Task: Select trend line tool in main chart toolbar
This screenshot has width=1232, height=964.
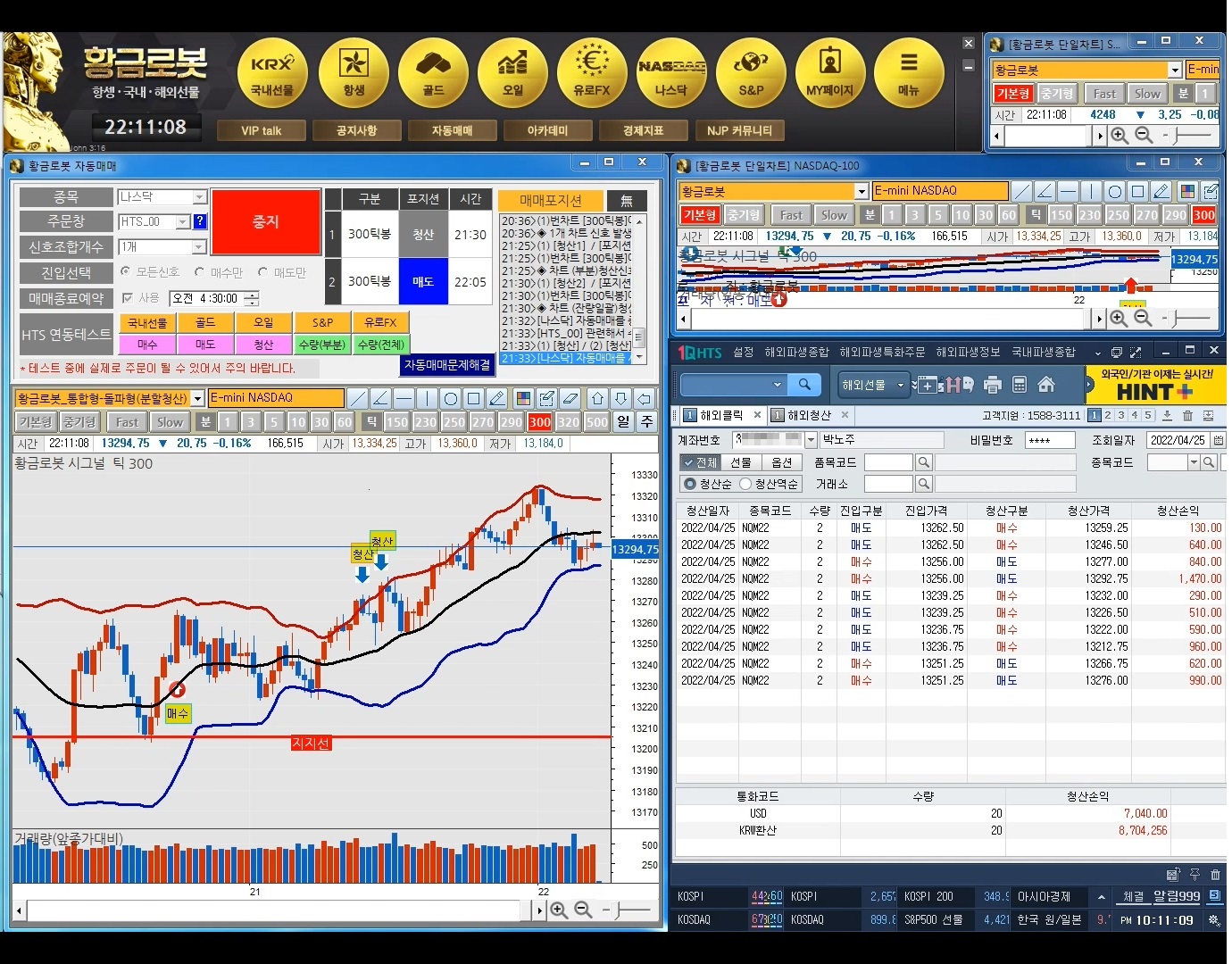Action: pos(357,398)
